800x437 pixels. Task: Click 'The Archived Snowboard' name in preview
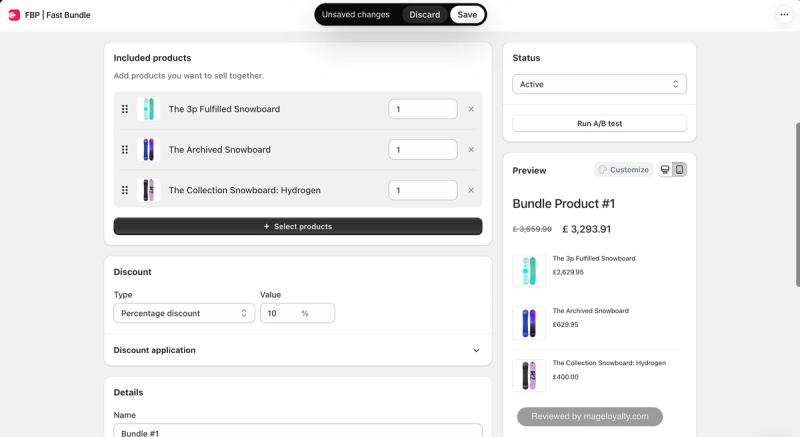click(x=591, y=311)
